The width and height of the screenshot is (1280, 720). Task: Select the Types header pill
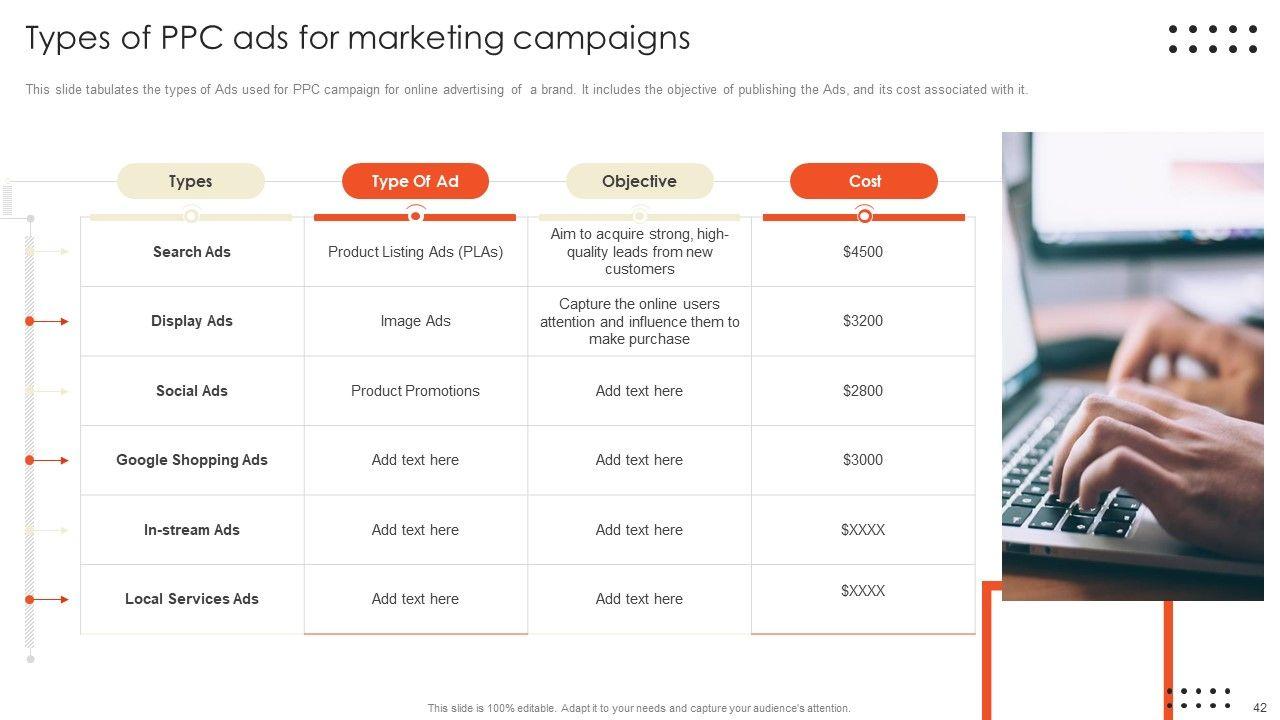(x=191, y=181)
